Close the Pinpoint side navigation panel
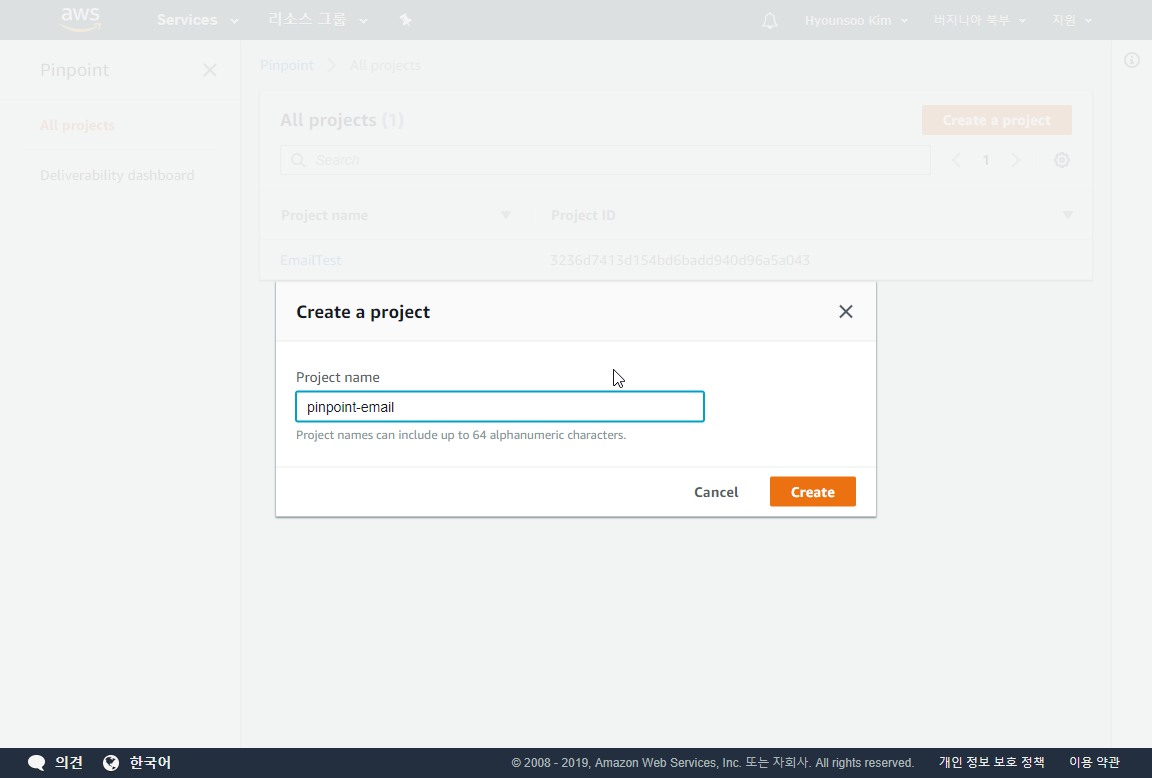The height and width of the screenshot is (778, 1152). 210,70
